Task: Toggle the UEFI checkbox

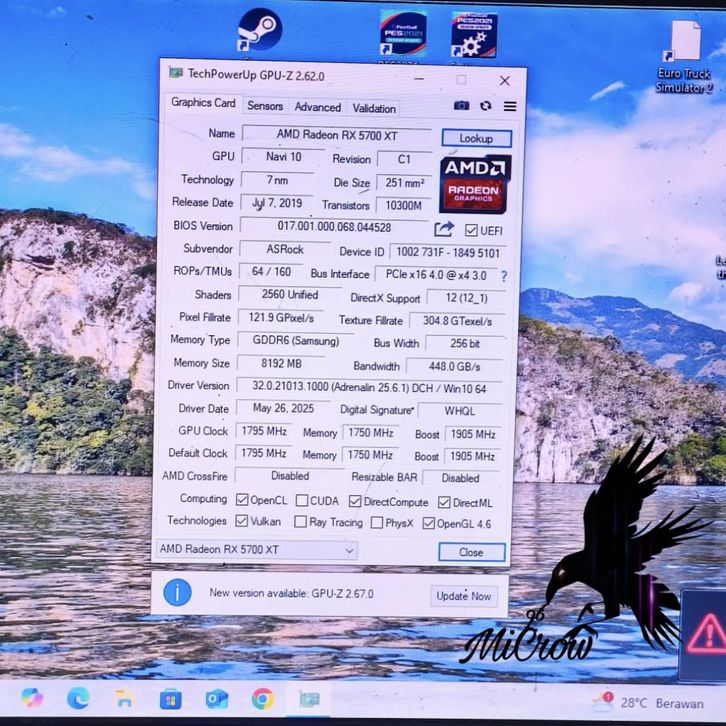Action: 471,230
